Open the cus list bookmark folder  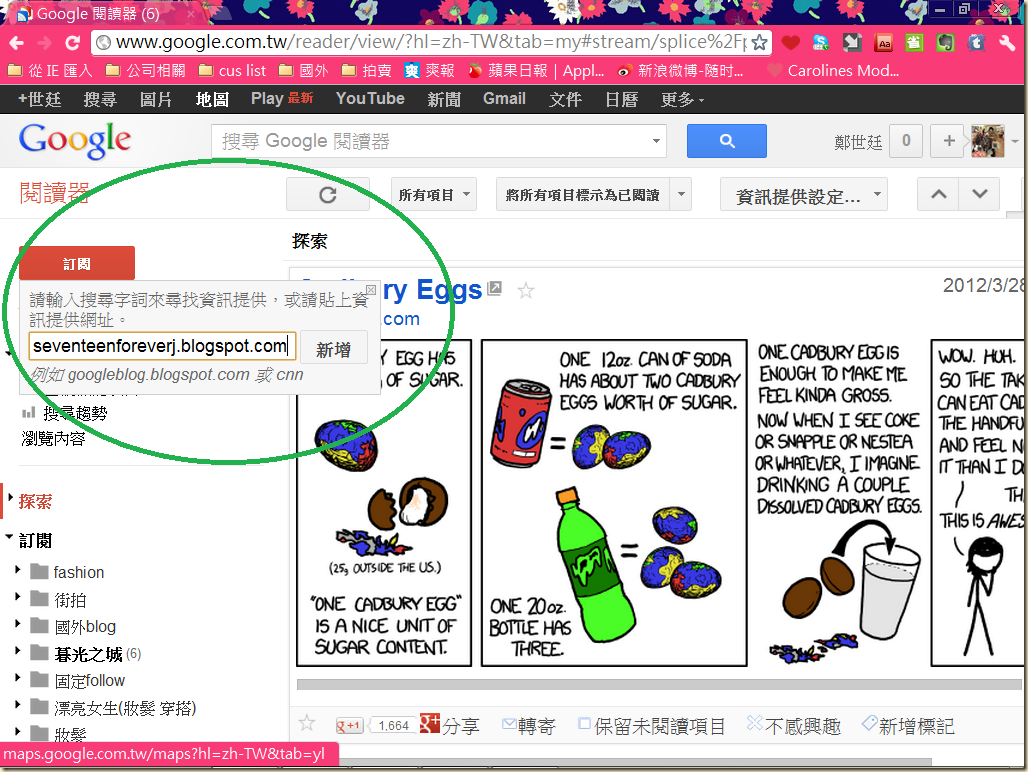[232, 71]
